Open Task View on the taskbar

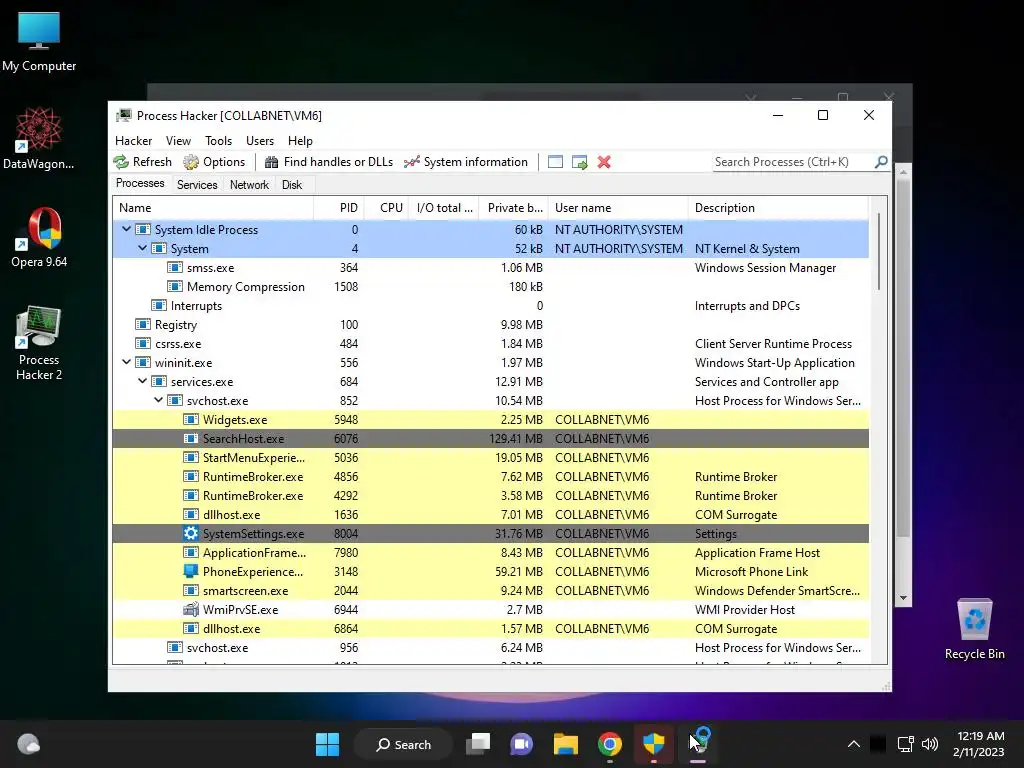point(478,744)
